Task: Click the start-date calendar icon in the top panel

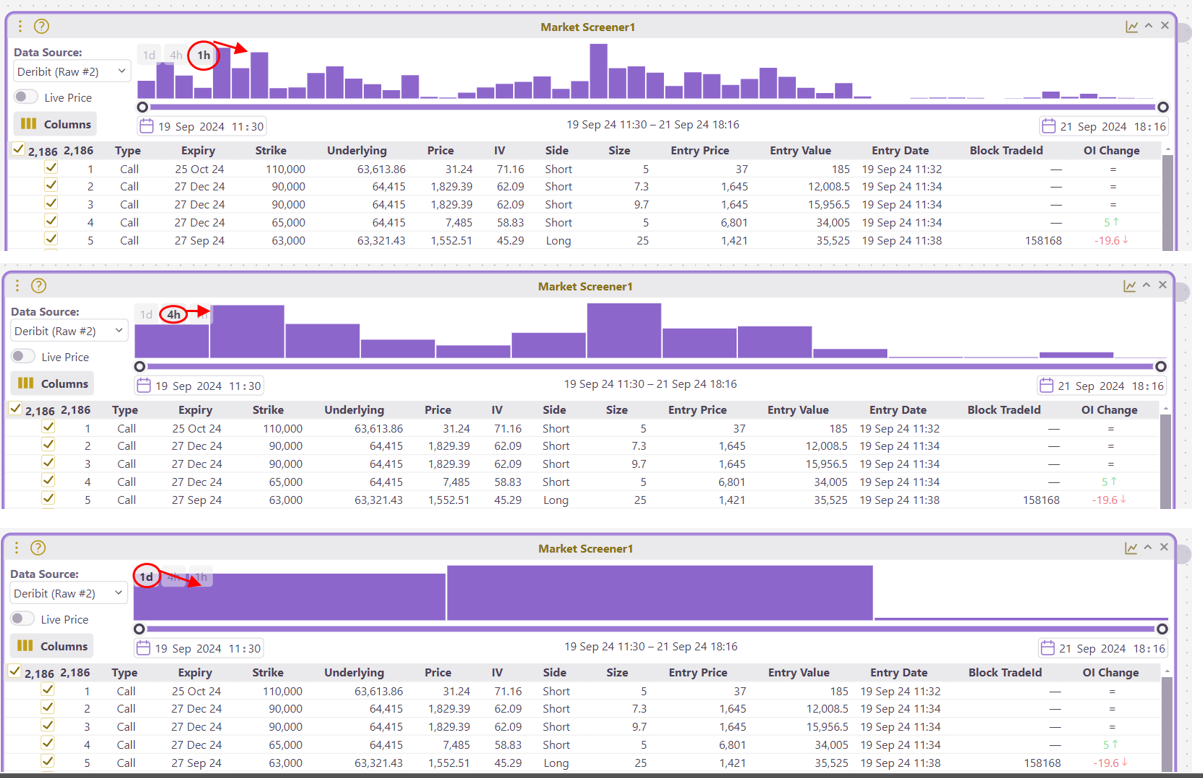Action: pos(146,126)
